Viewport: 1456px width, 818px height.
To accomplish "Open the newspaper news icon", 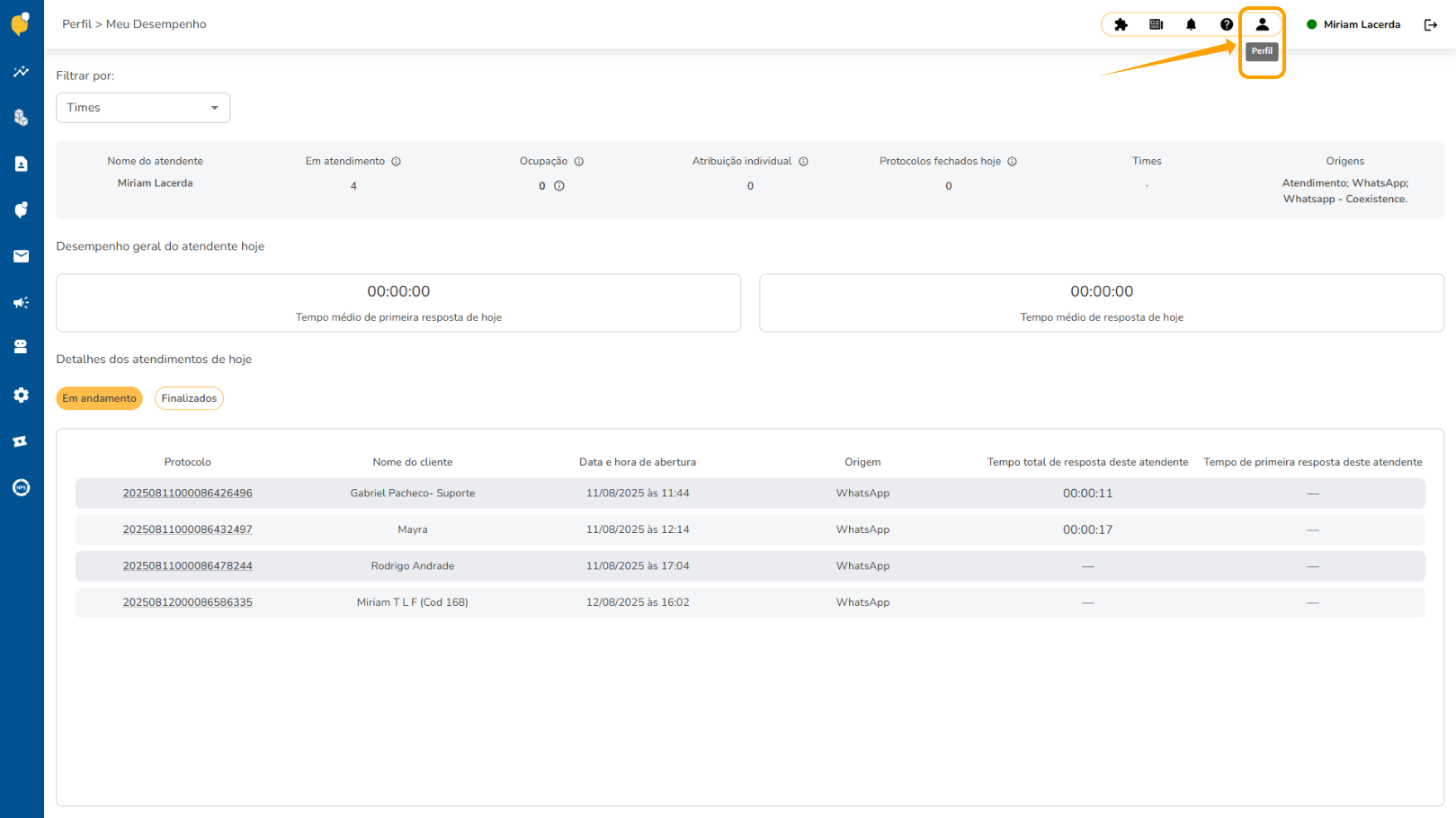I will tap(1157, 24).
